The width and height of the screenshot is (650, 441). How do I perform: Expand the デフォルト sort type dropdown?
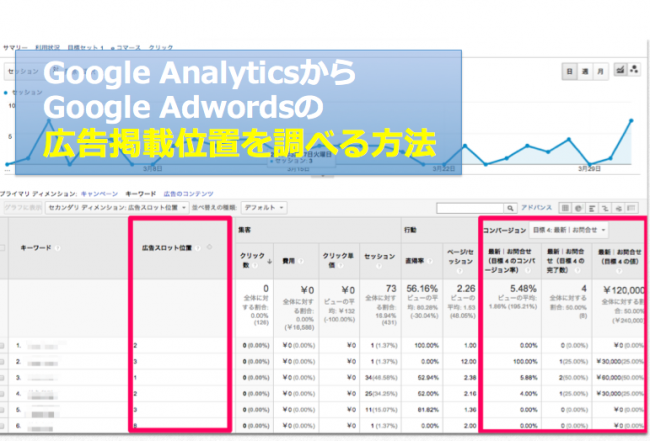tap(265, 208)
